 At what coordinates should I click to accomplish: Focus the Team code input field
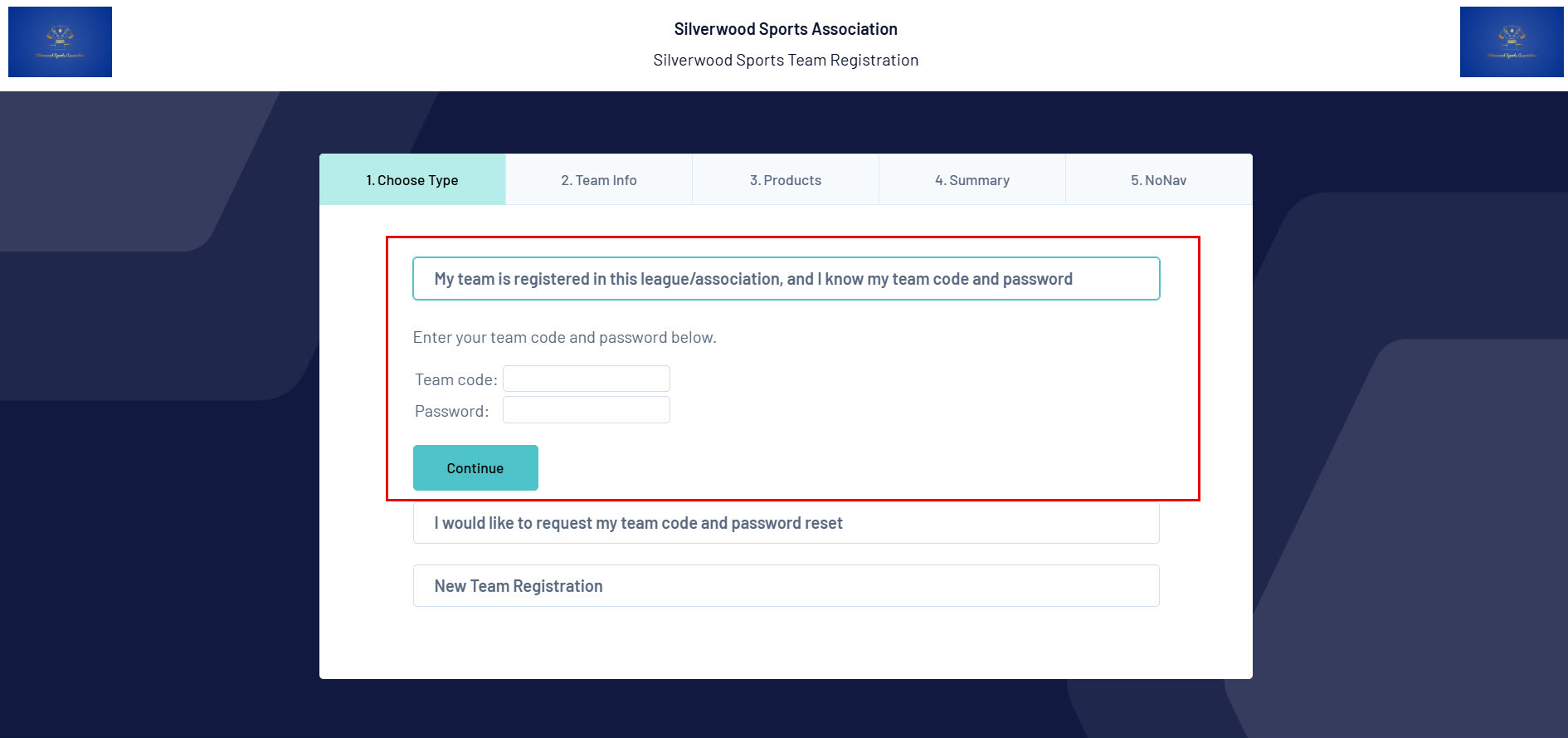pos(587,379)
